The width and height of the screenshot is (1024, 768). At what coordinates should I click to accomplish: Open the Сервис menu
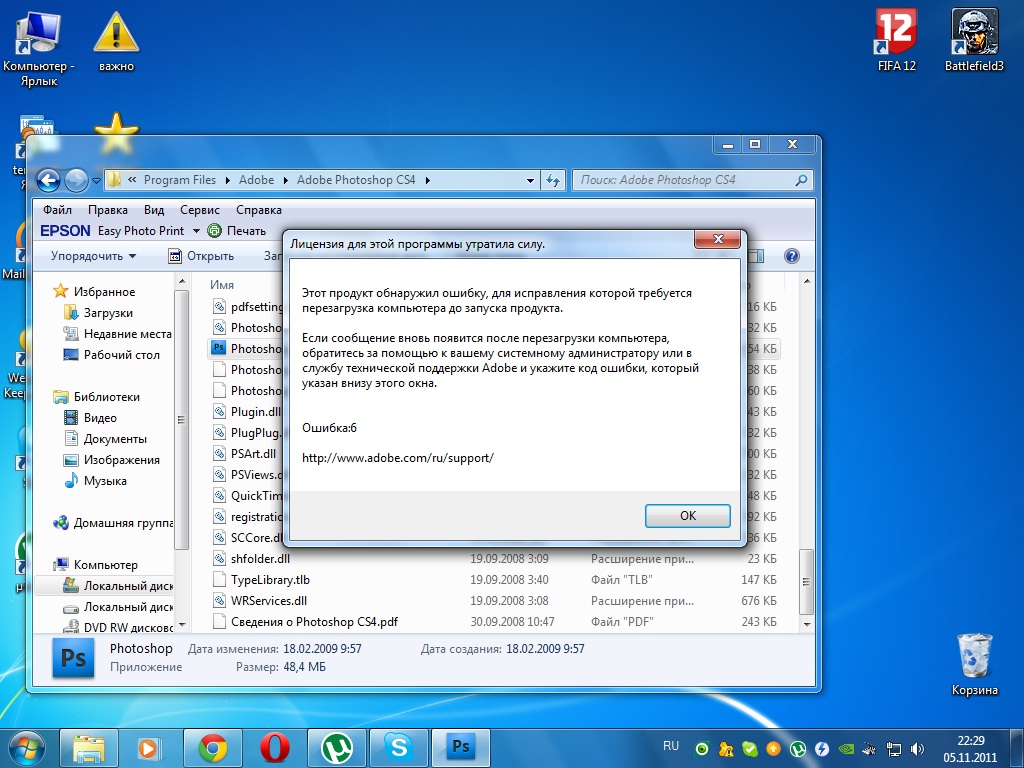(x=200, y=210)
